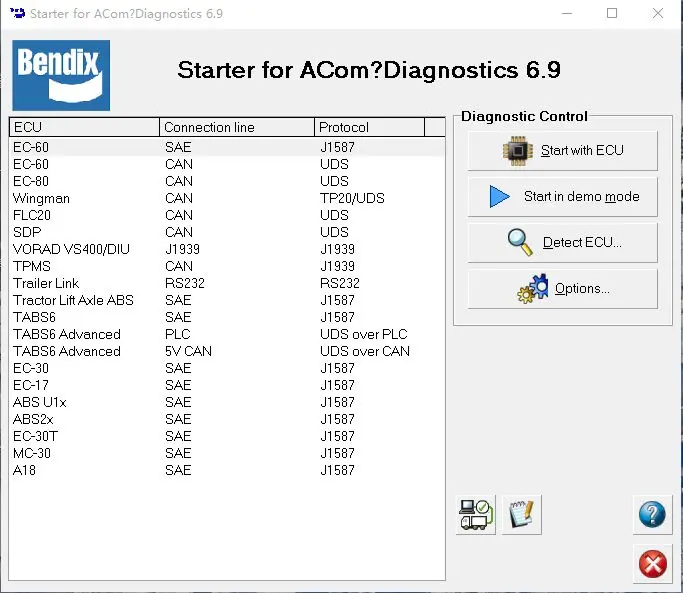Viewport: 683px width, 593px height.
Task: Click the Bendix logo image
Action: point(61,75)
